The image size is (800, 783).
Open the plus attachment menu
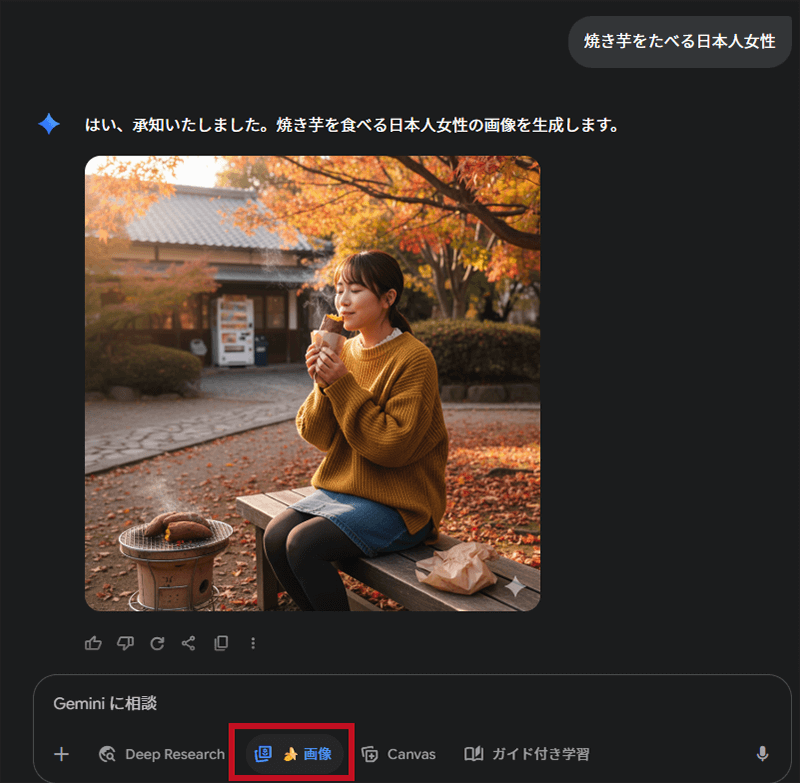coord(62,754)
